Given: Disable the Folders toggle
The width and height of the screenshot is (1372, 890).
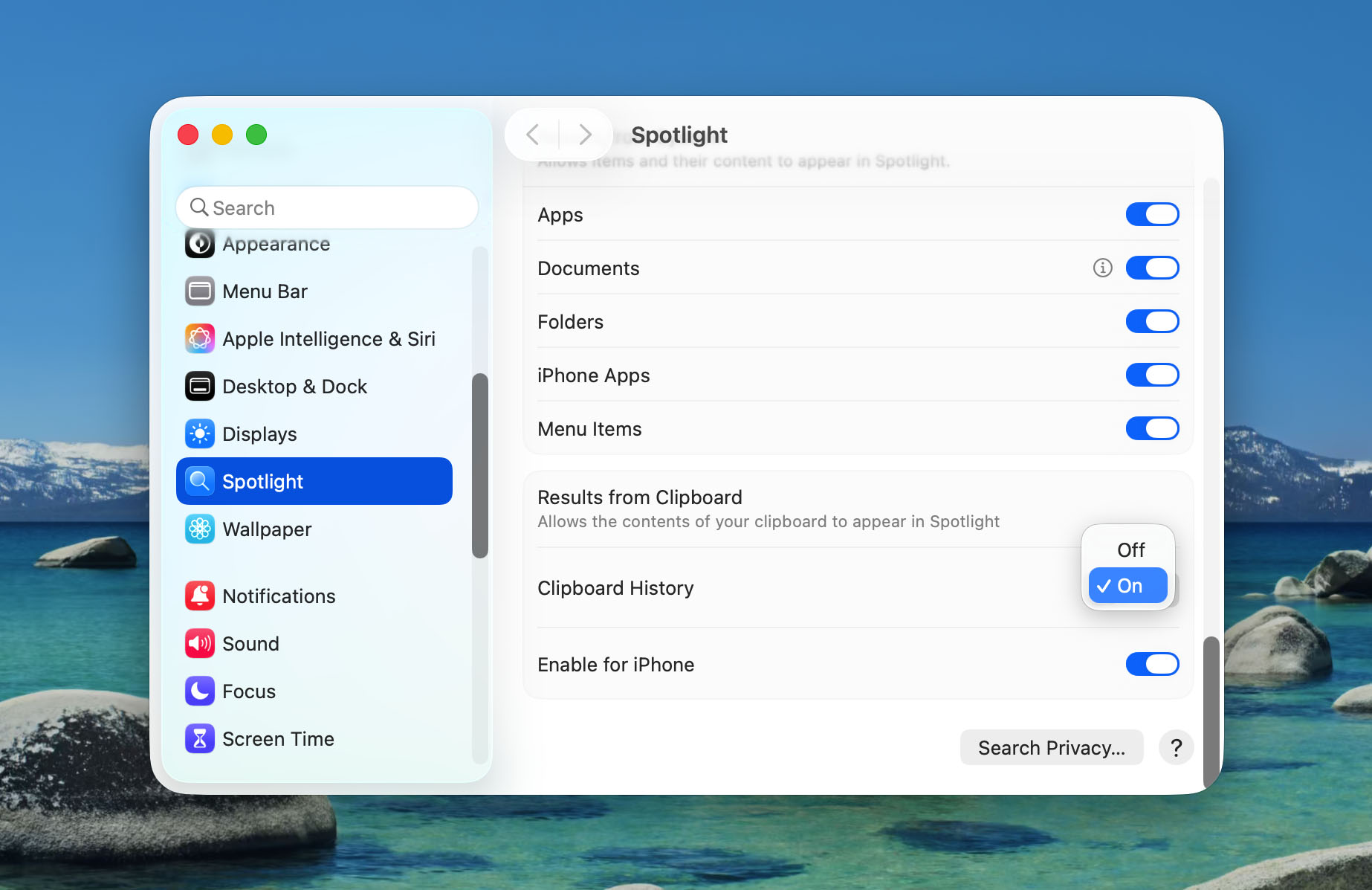Looking at the screenshot, I should point(1152,321).
